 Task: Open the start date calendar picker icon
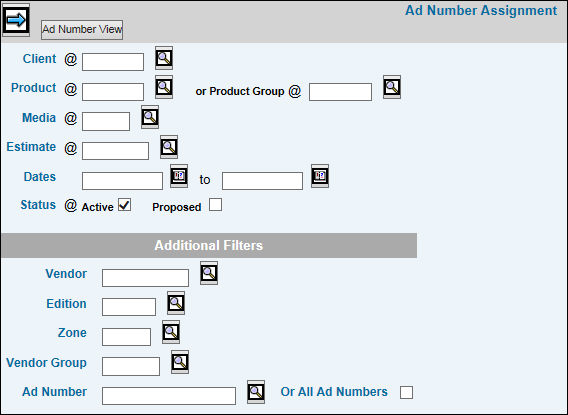click(179, 176)
